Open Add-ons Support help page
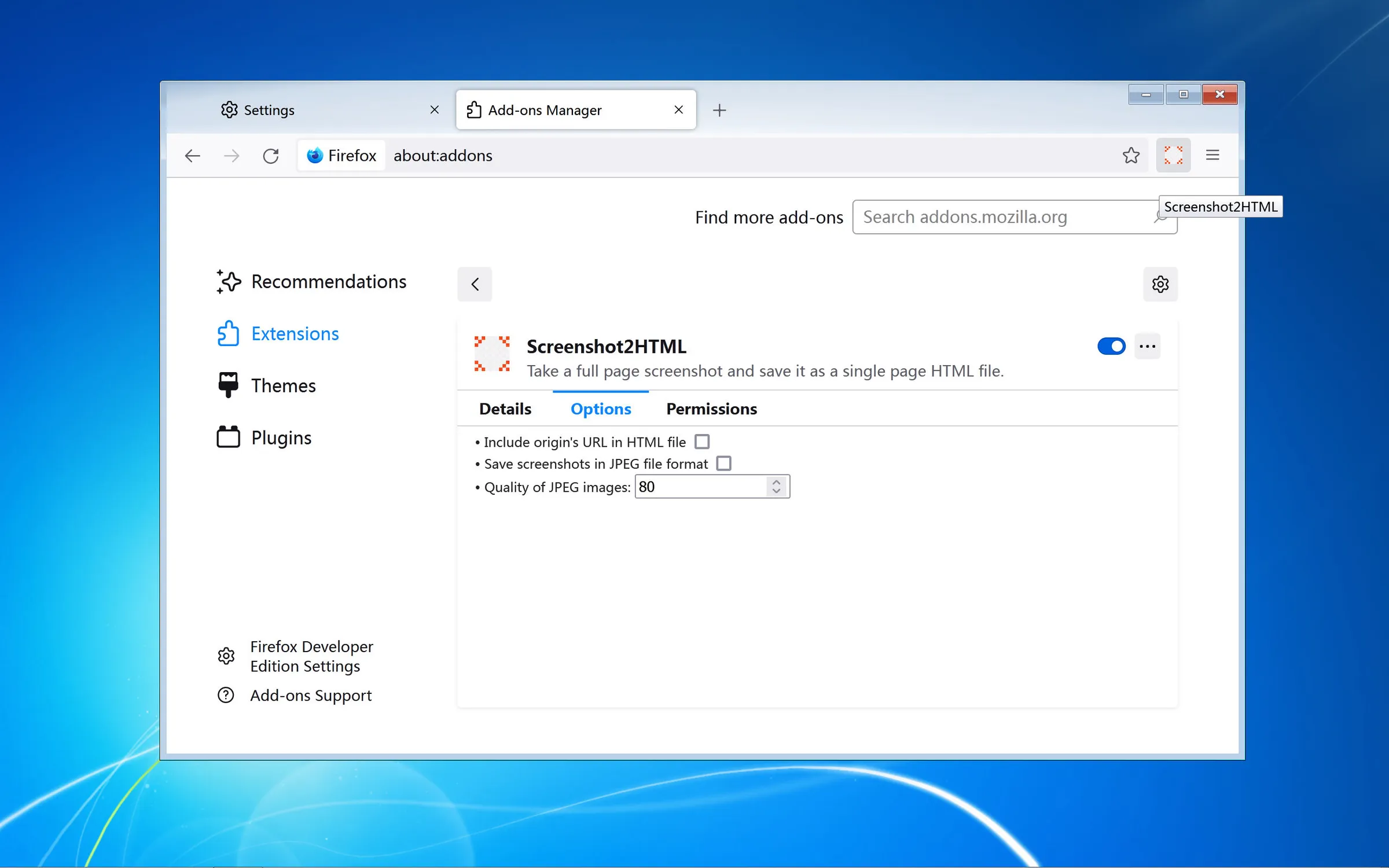Viewport: 1389px width, 868px height. pos(311,695)
